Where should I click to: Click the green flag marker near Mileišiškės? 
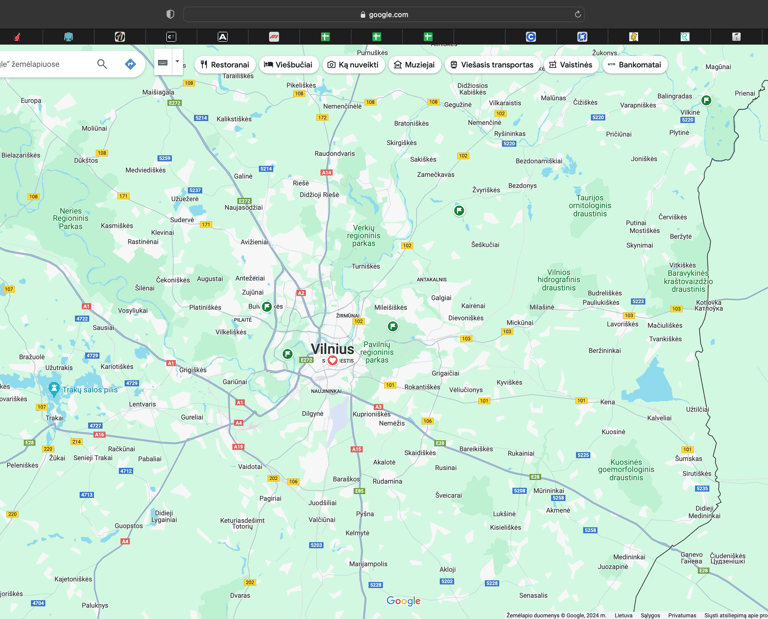[392, 326]
